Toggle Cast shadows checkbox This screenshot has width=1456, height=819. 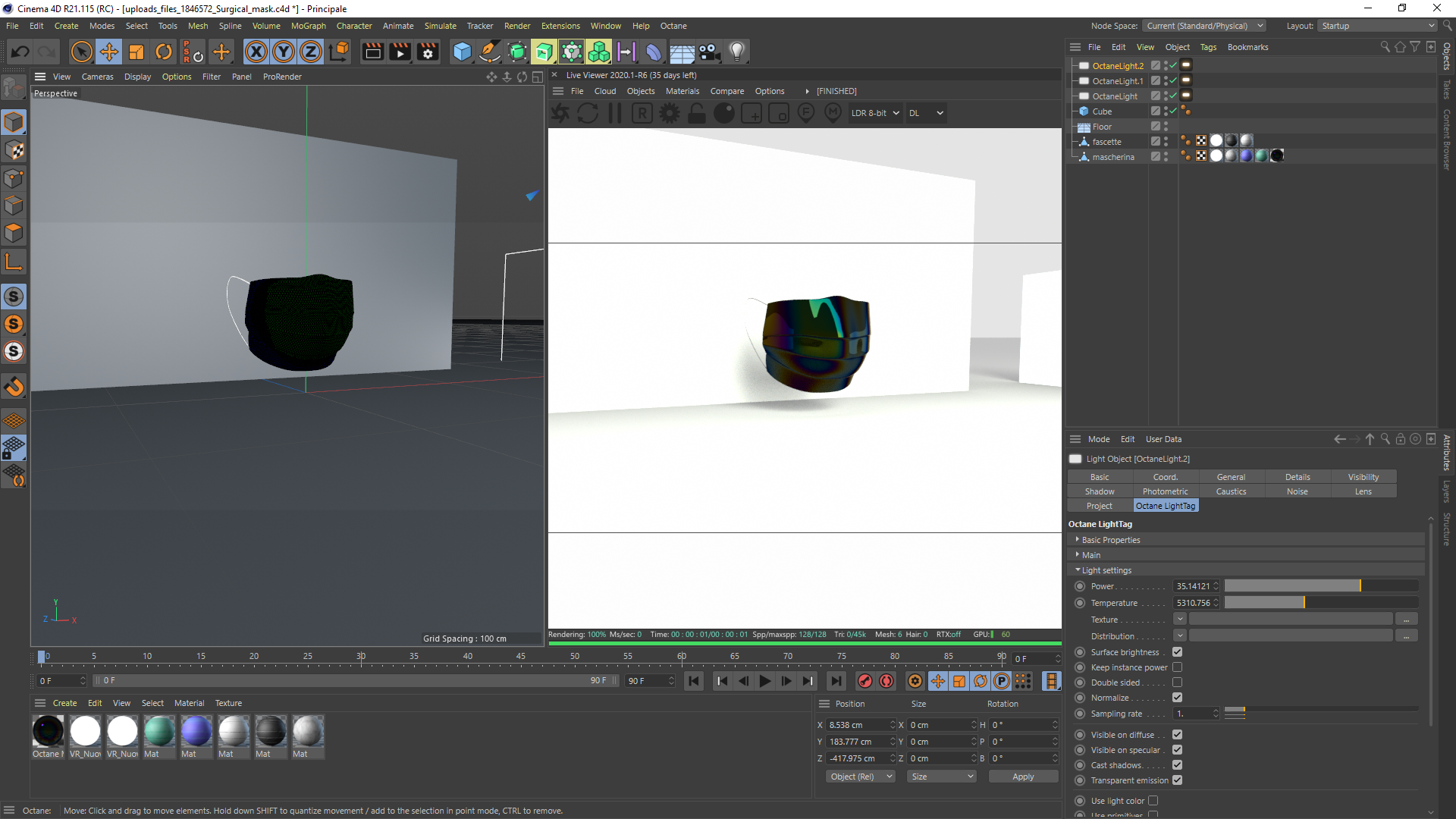[1177, 765]
